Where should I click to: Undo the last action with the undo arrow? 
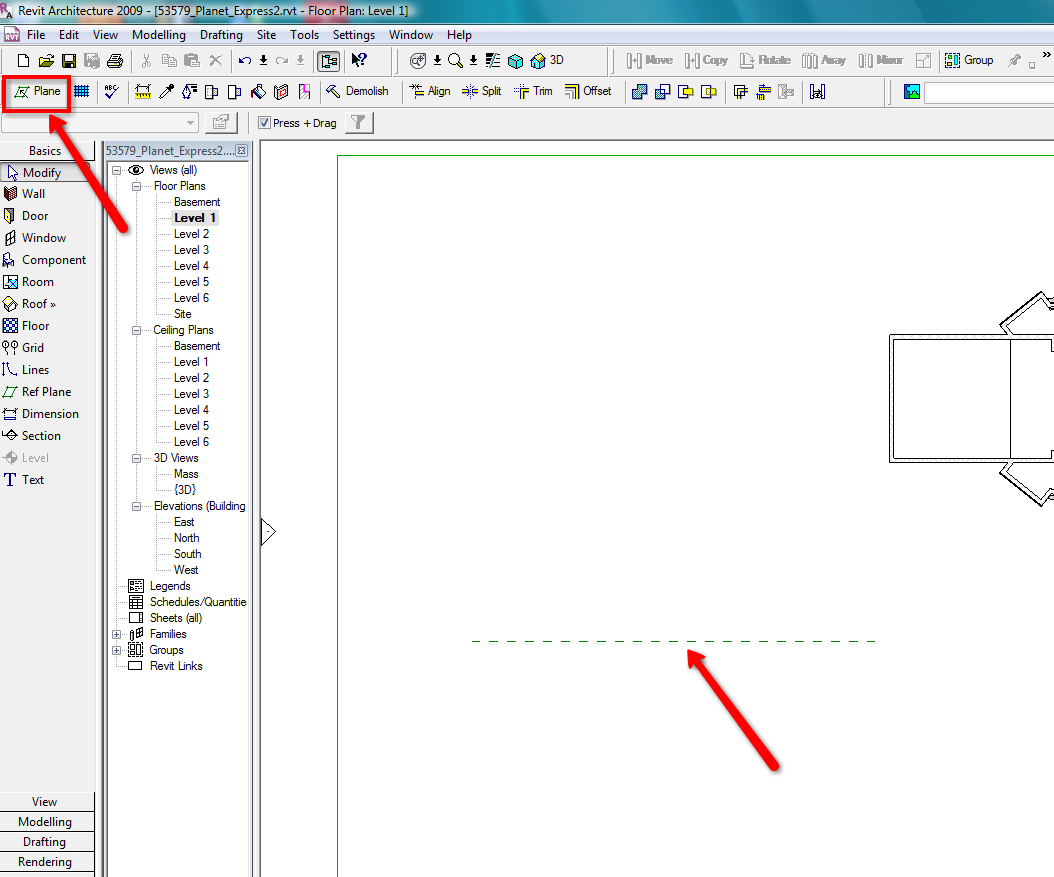click(x=245, y=60)
